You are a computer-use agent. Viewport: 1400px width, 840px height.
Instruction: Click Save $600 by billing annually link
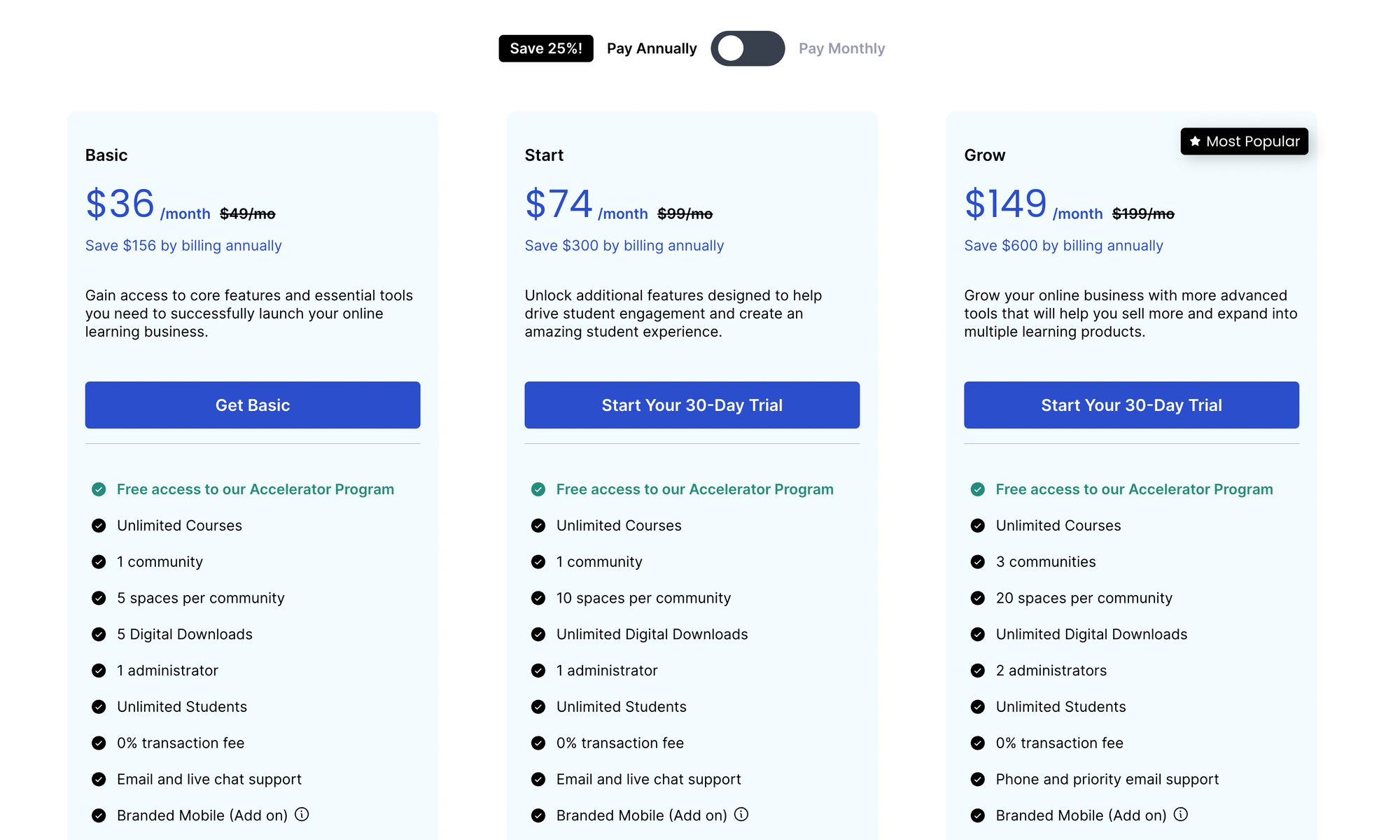[1063, 246]
